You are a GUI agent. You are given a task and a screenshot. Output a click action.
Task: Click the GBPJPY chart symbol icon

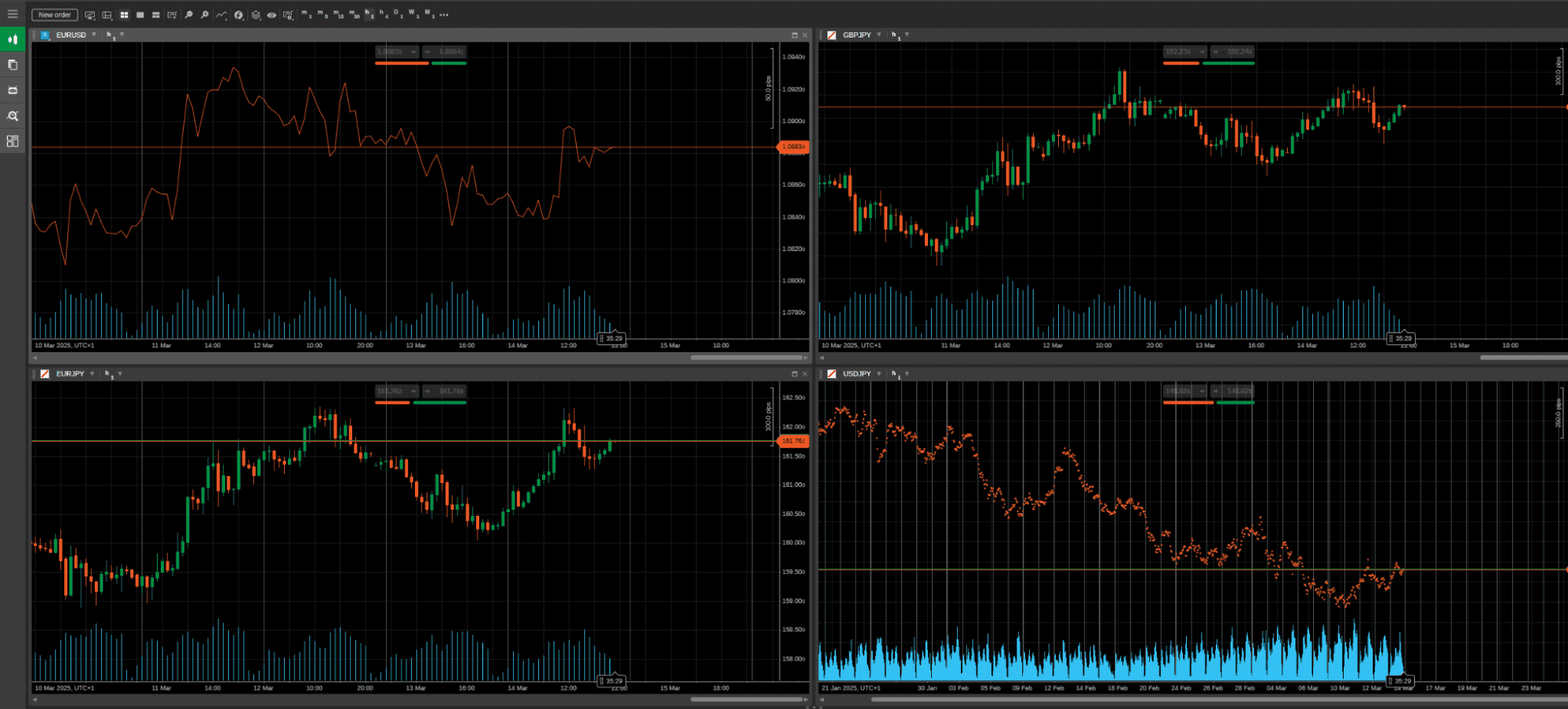point(831,35)
